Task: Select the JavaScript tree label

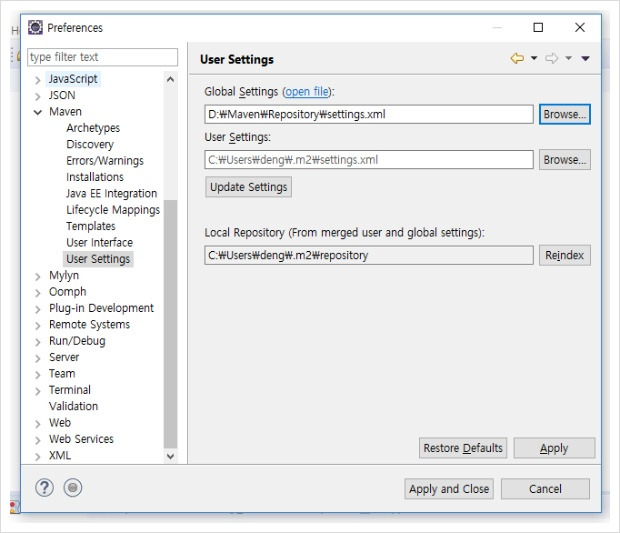Action: [x=73, y=79]
